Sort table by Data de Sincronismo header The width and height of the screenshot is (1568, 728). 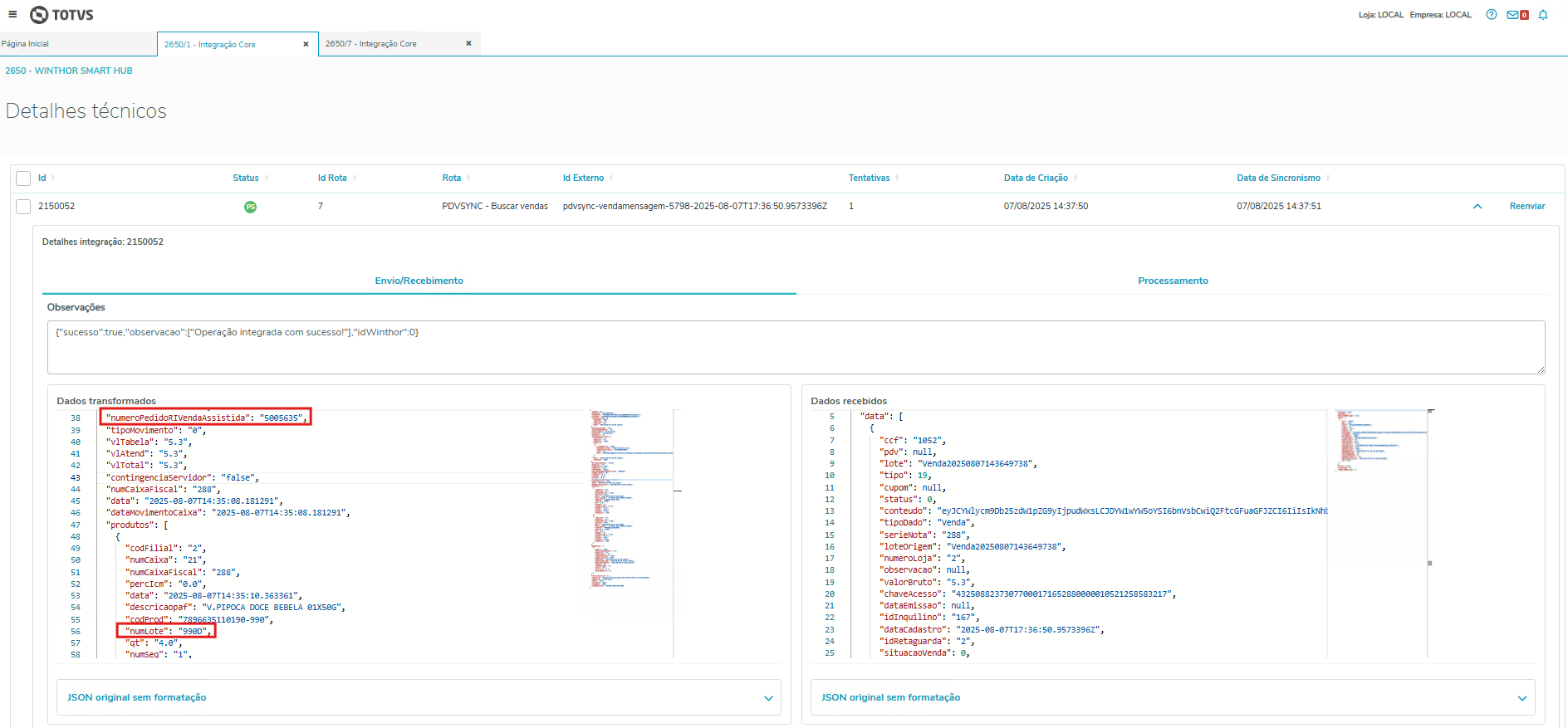point(1278,178)
